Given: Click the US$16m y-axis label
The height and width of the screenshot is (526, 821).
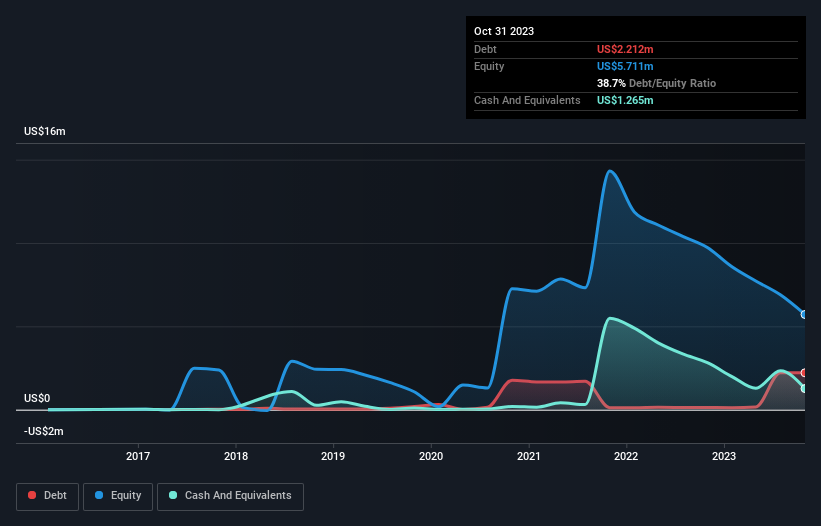Looking at the screenshot, I should (x=45, y=131).
